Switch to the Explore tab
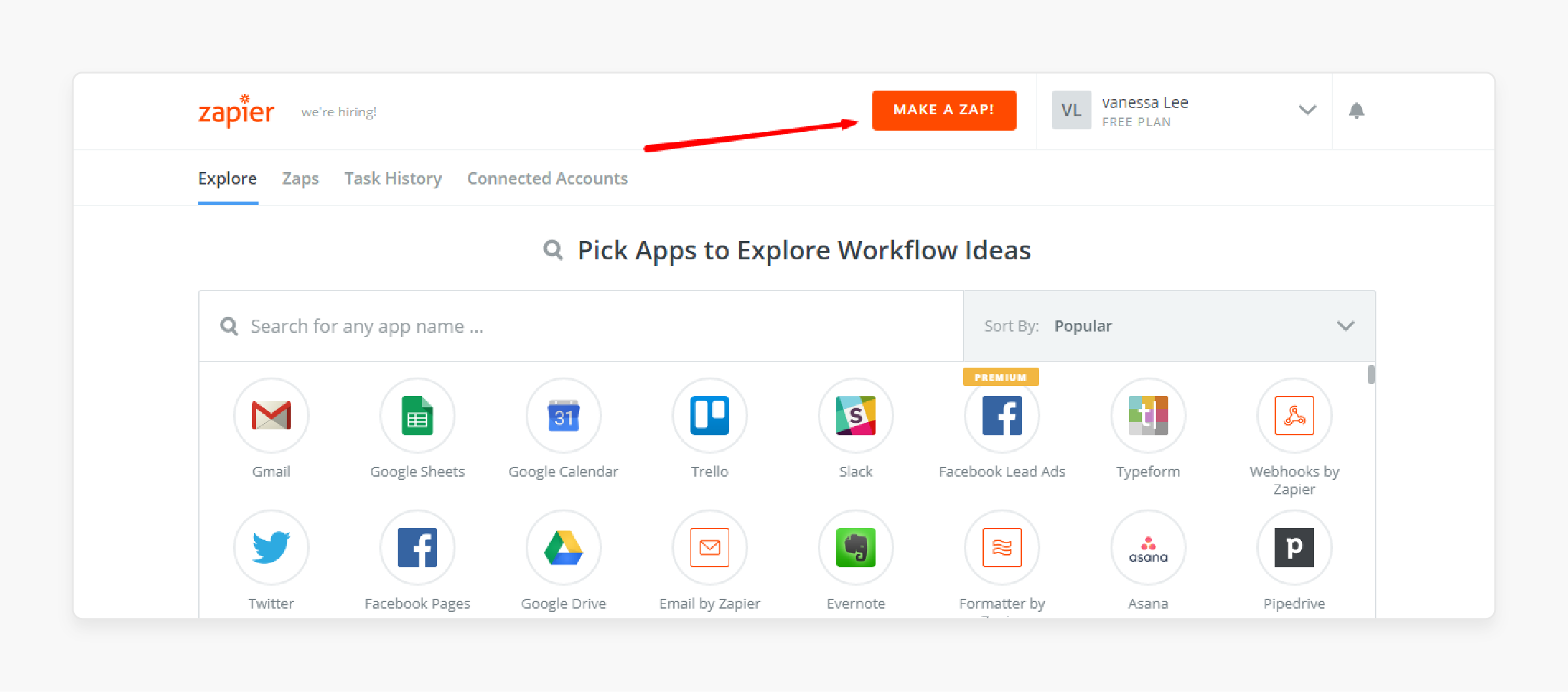Screen dimensions: 1568x692 pos(227,179)
